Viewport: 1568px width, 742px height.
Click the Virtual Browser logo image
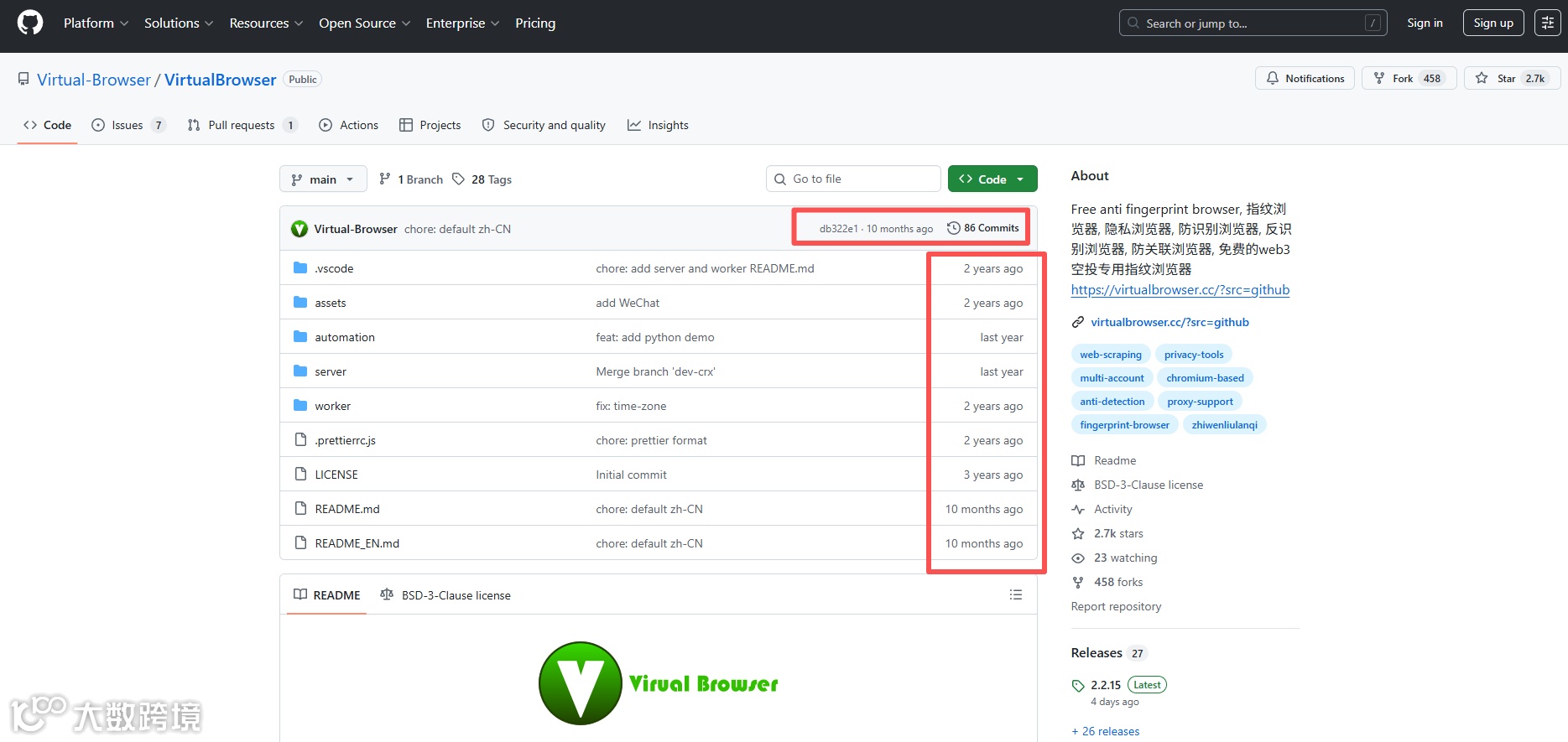(659, 683)
